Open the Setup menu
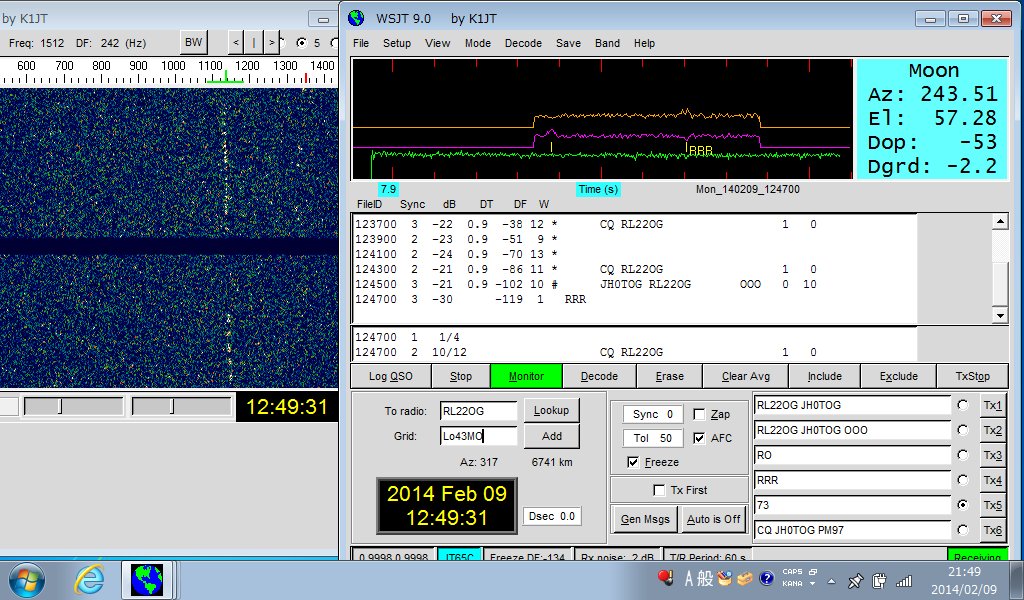The image size is (1024, 600). pos(396,43)
